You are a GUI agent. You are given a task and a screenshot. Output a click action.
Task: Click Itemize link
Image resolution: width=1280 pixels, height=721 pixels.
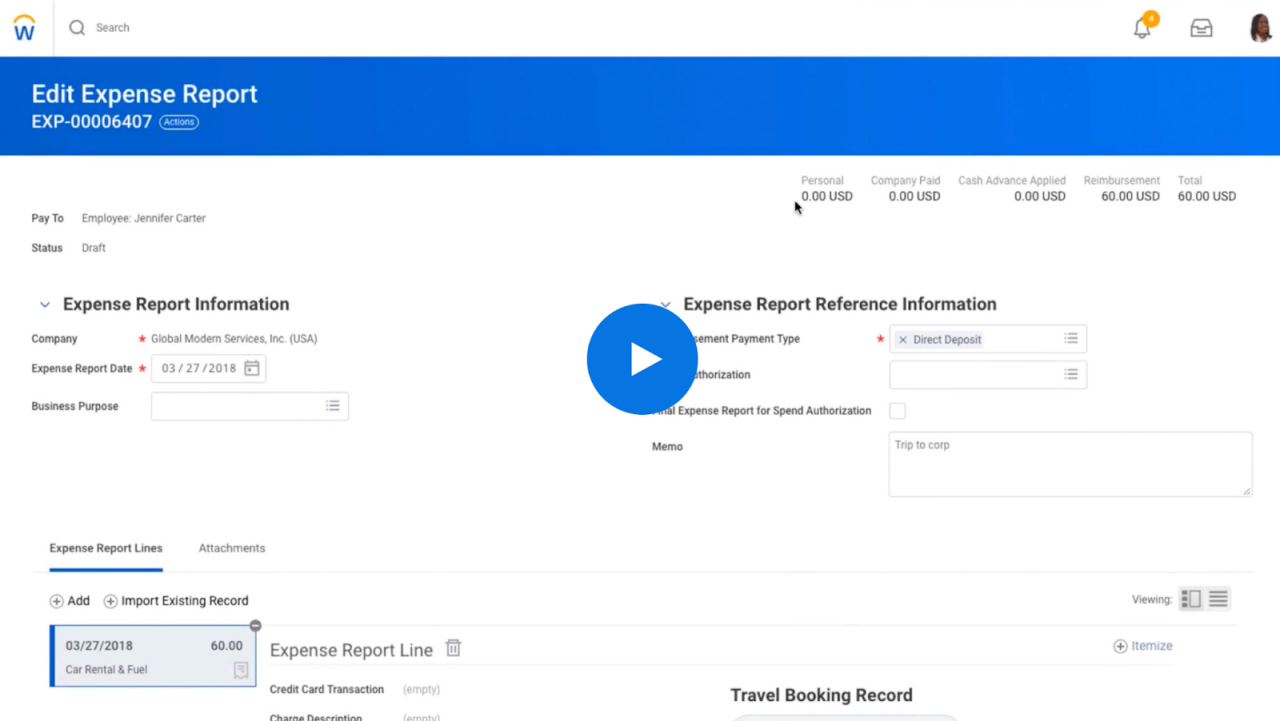(1143, 646)
